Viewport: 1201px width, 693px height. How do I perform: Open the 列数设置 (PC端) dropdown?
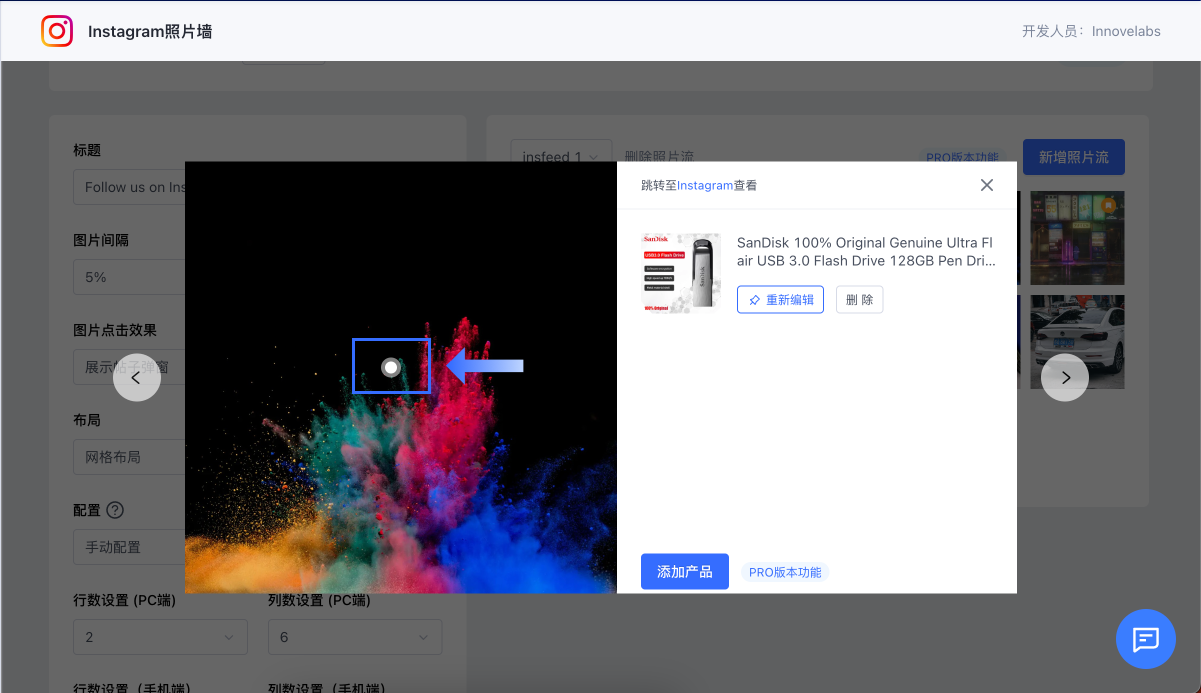354,637
